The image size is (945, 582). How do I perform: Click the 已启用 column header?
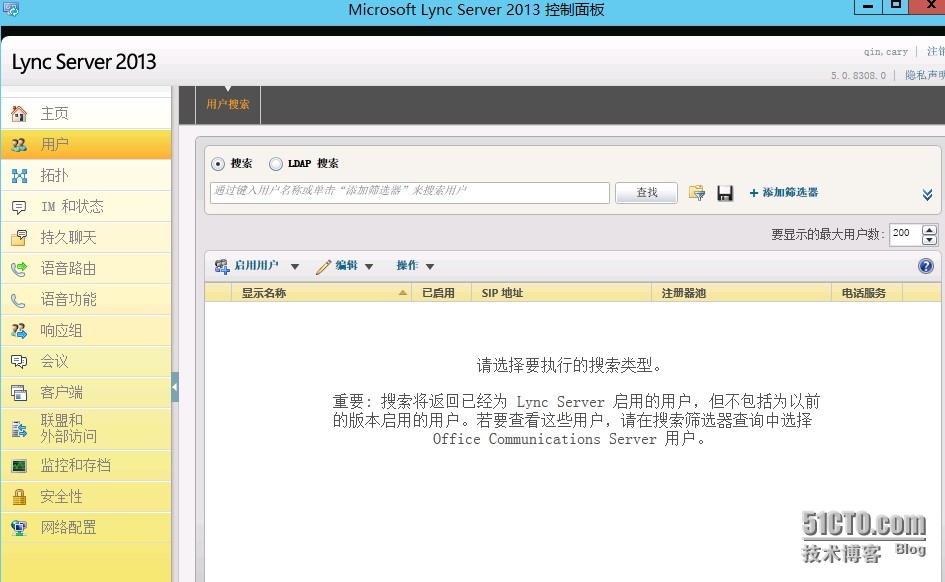(441, 293)
